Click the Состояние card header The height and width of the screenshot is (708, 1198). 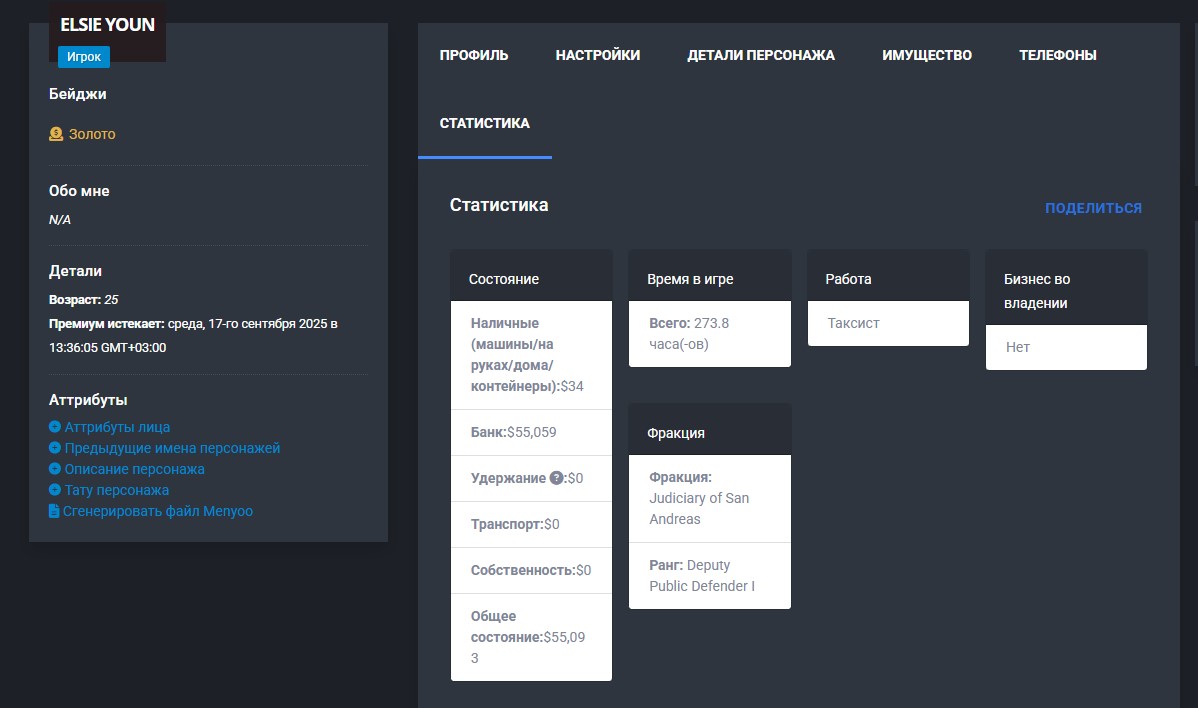coord(531,276)
